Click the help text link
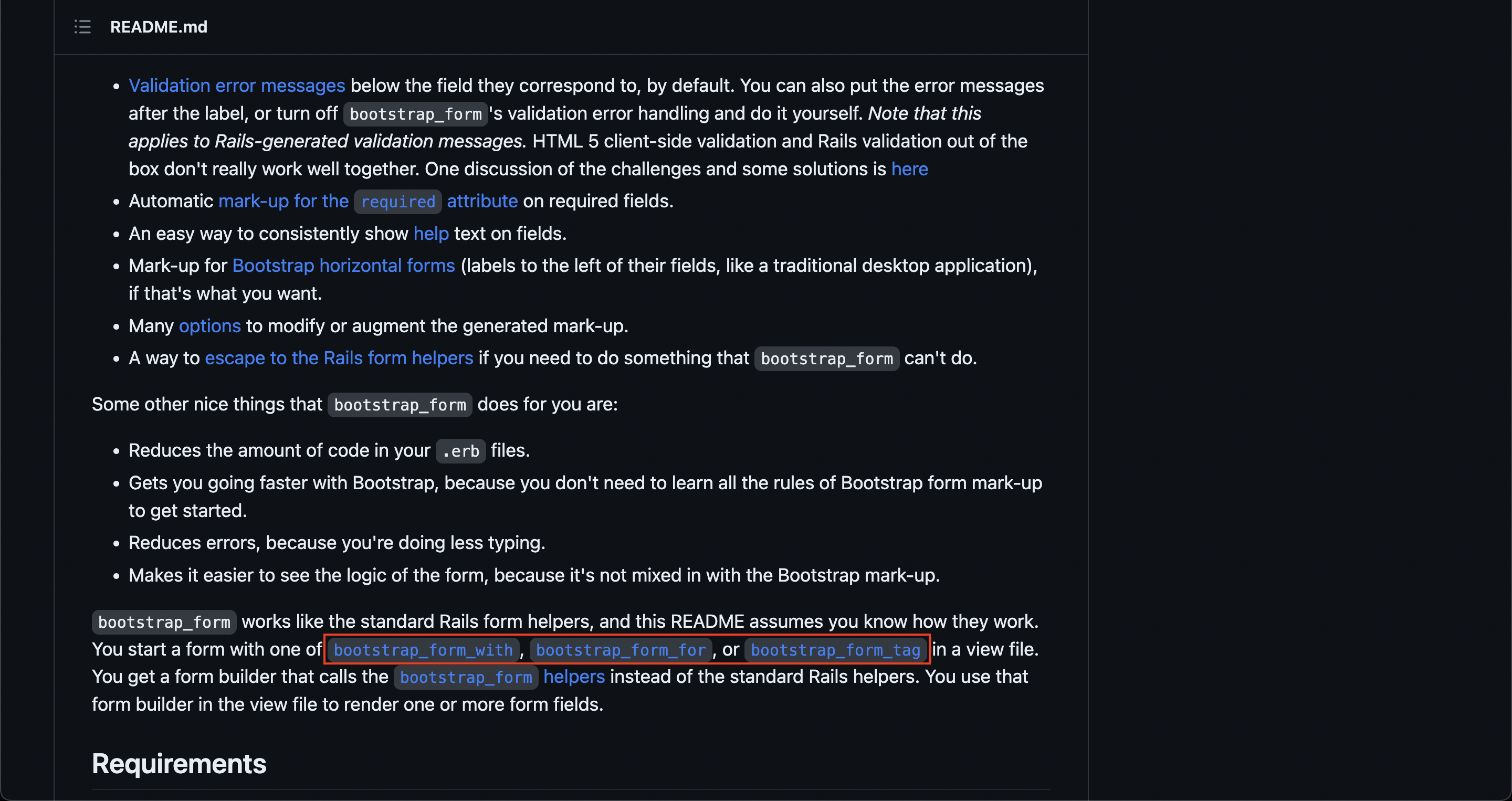This screenshot has height=801, width=1512. pos(431,234)
